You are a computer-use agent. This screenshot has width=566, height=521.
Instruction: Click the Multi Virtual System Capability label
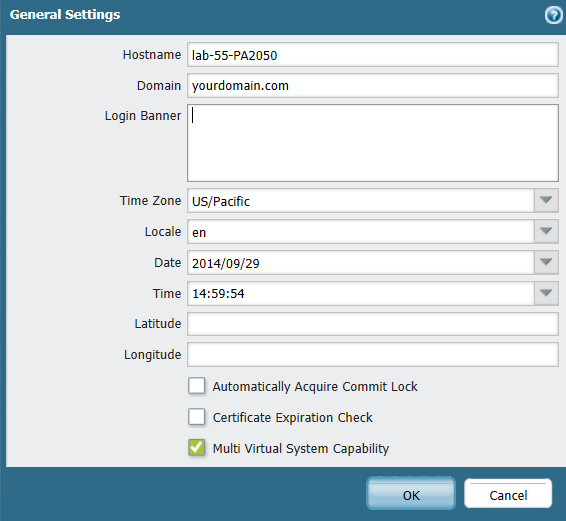pyautogui.click(x=301, y=449)
